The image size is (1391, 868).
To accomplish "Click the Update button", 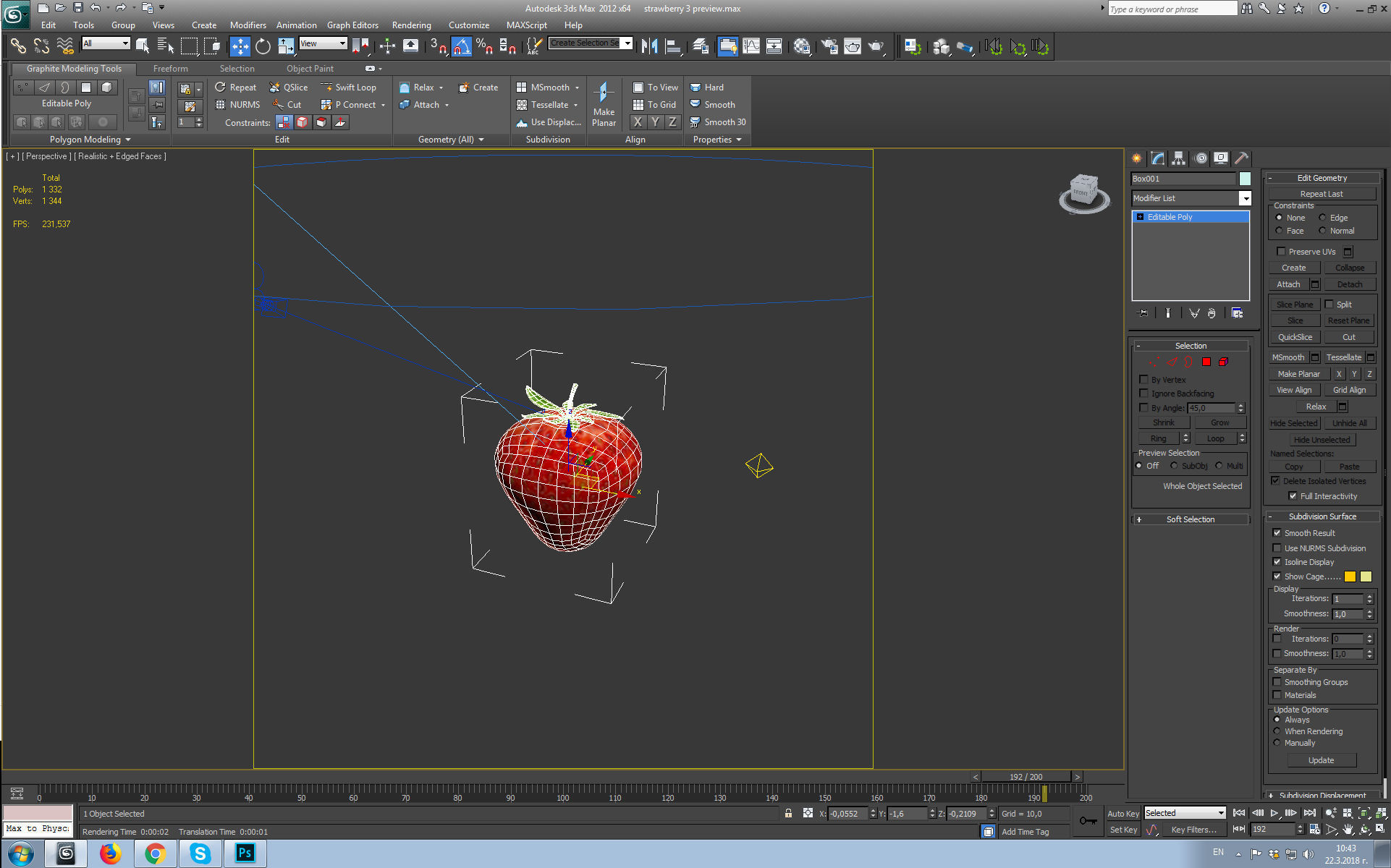I will click(x=1321, y=760).
